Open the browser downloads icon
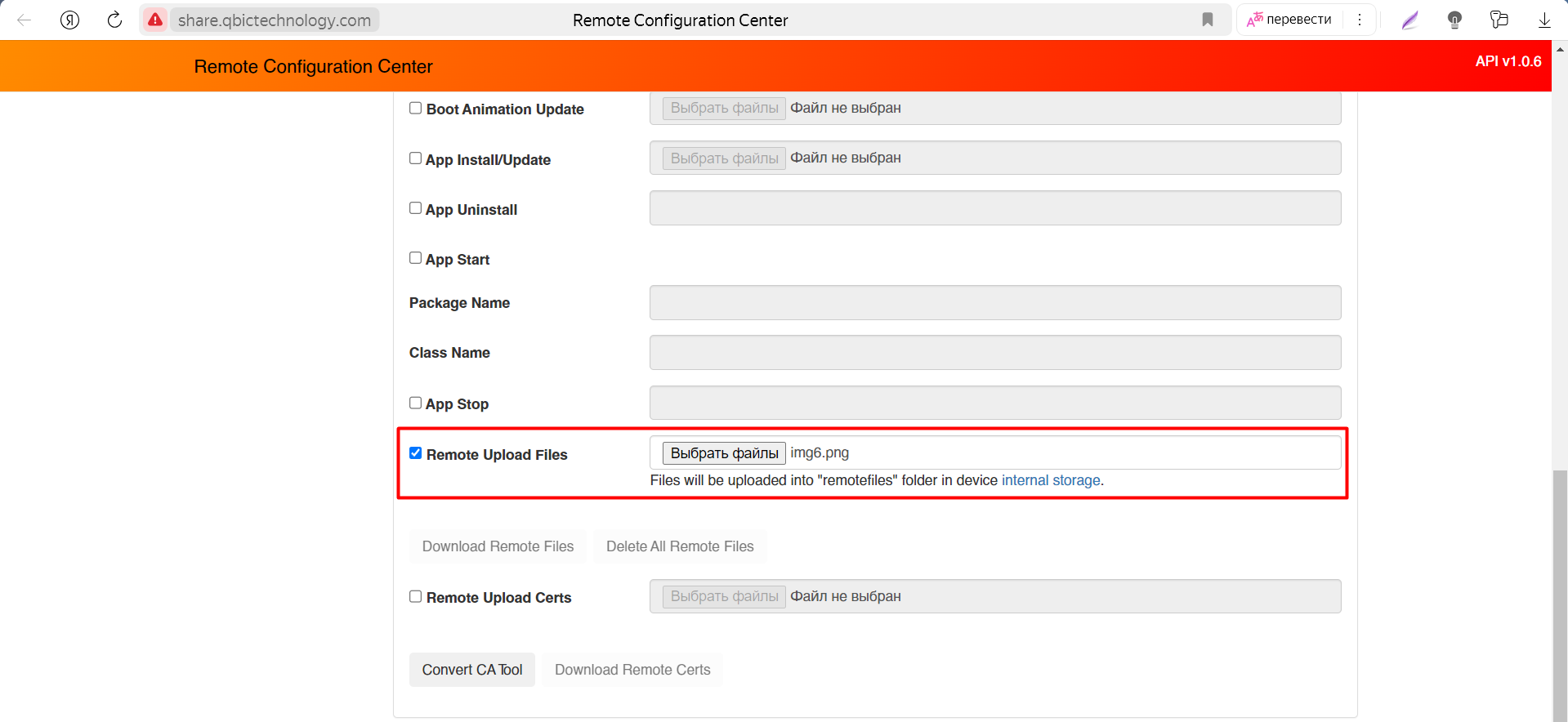The height and width of the screenshot is (722, 1568). pos(1544,20)
